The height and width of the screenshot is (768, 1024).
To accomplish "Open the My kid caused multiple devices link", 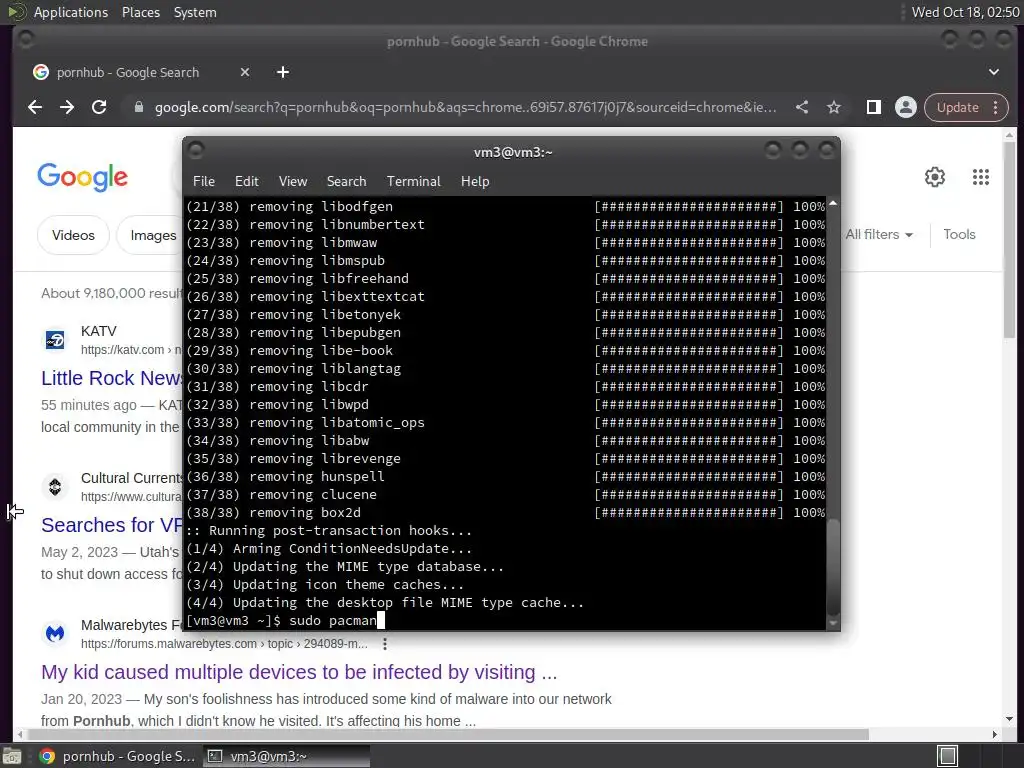I will click(x=299, y=672).
